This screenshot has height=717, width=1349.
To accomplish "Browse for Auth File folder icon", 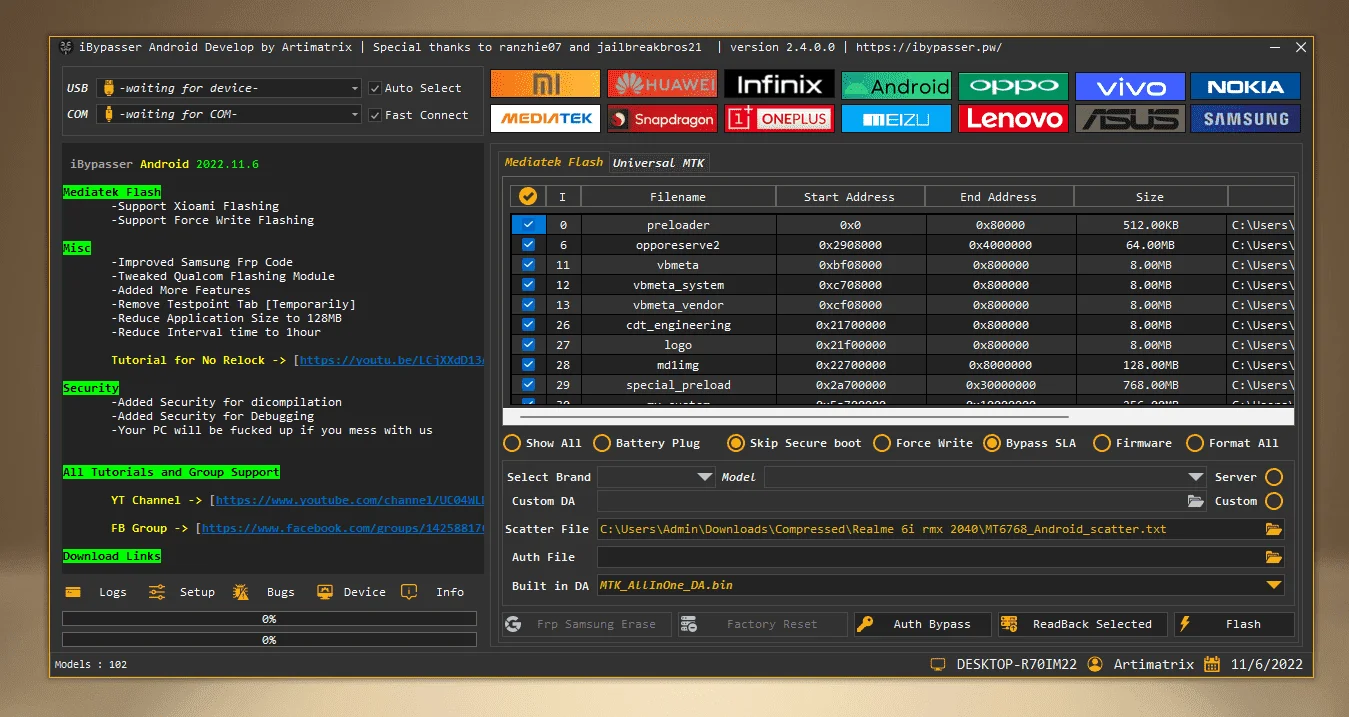I will [x=1273, y=557].
